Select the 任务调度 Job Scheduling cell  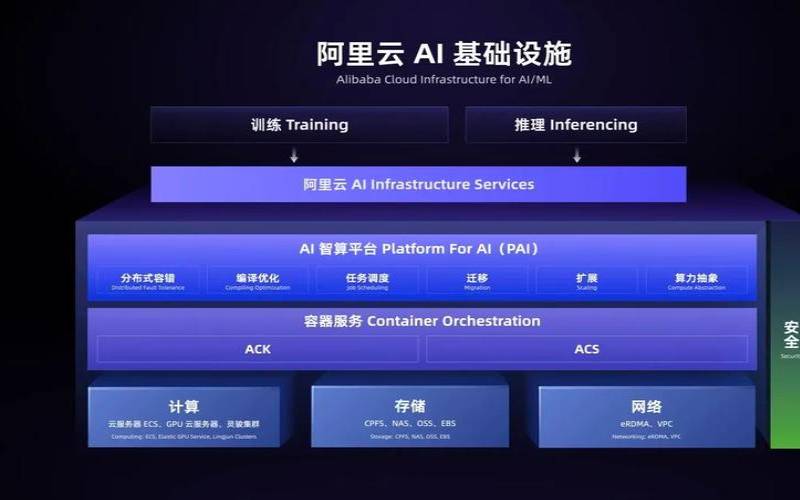coord(367,281)
